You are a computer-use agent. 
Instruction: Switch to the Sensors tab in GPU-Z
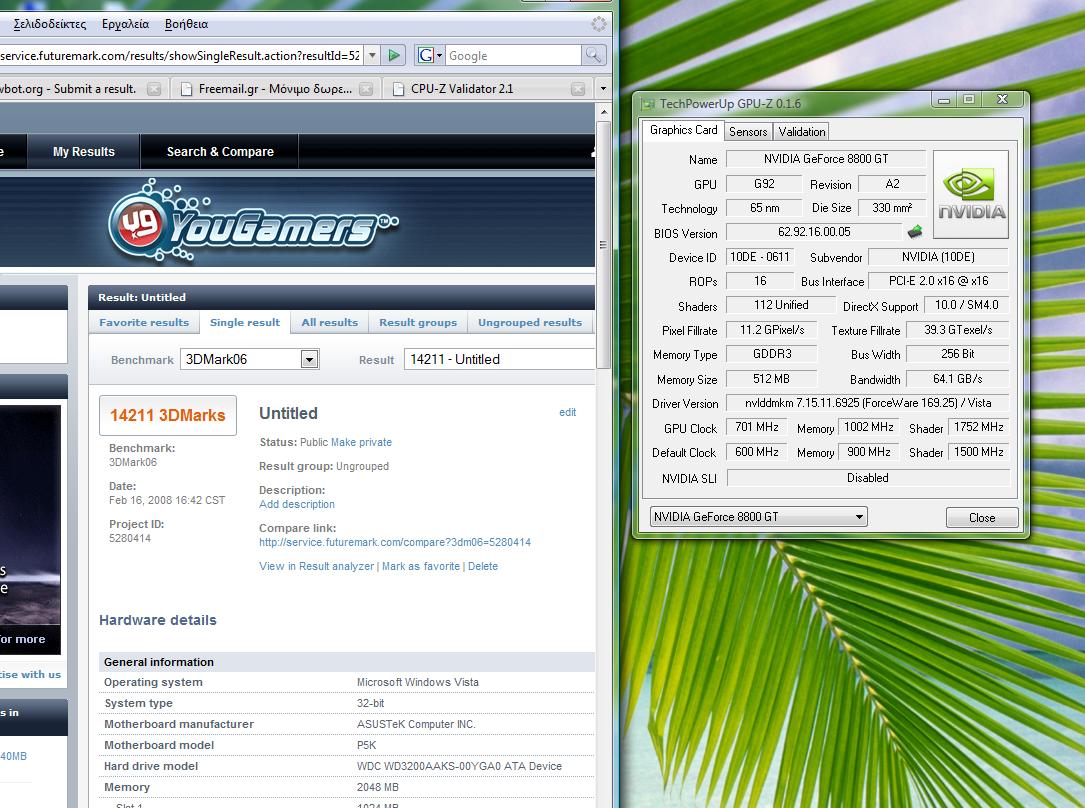click(748, 131)
